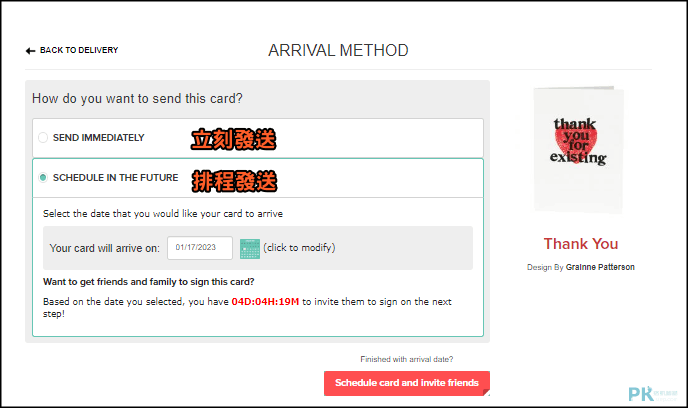Click the ARRIVAL METHOD page heading
688x408 pixels.
pos(338,50)
